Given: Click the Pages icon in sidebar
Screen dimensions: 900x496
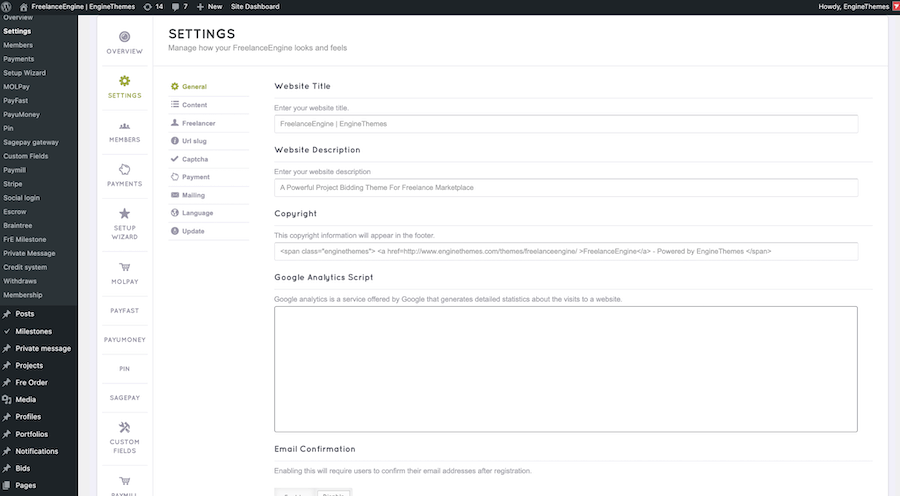Looking at the screenshot, I should pos(7,485).
